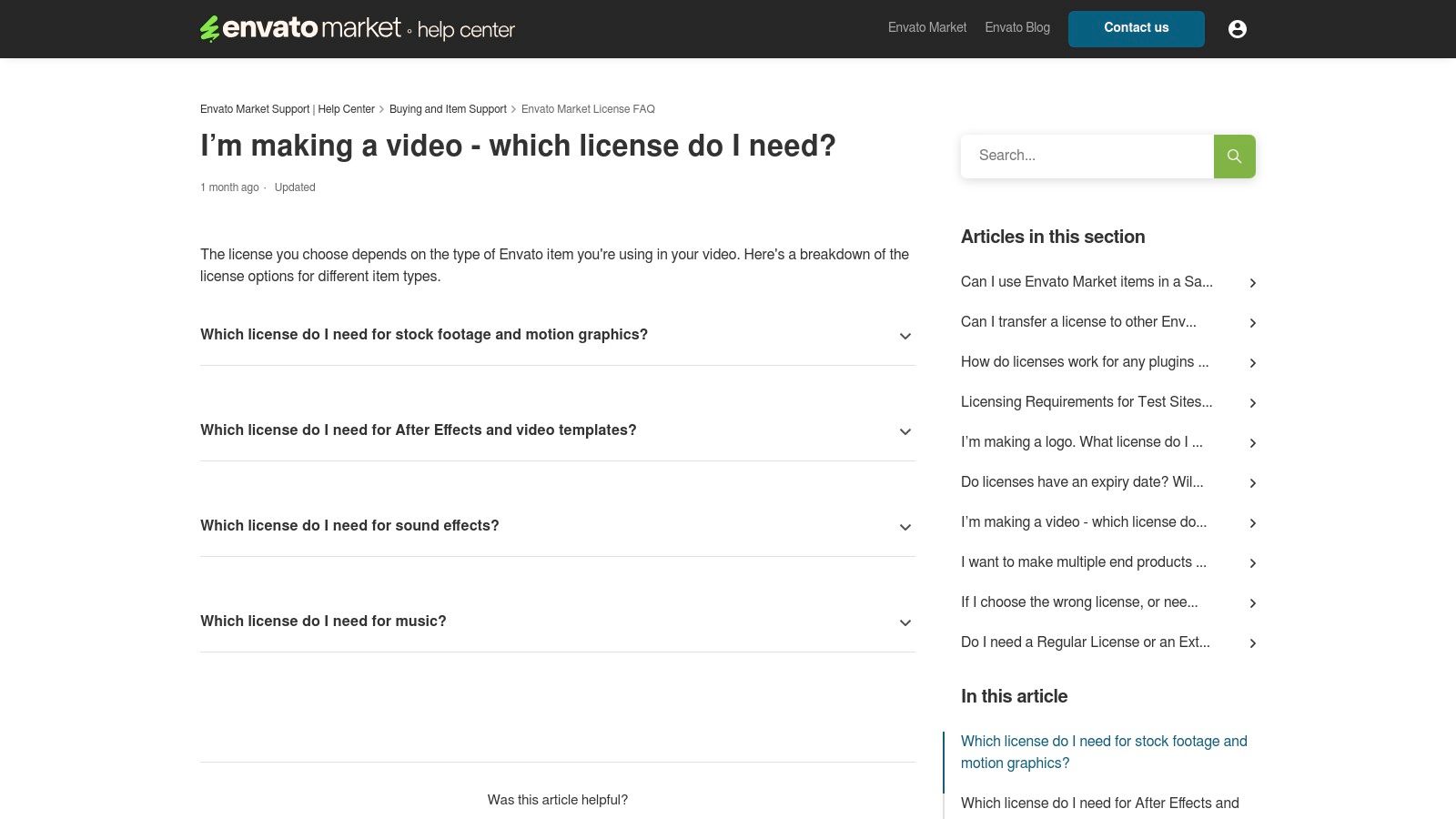
Task: Click the arrow beside 'I want to make multiple end products'
Action: (x=1253, y=562)
